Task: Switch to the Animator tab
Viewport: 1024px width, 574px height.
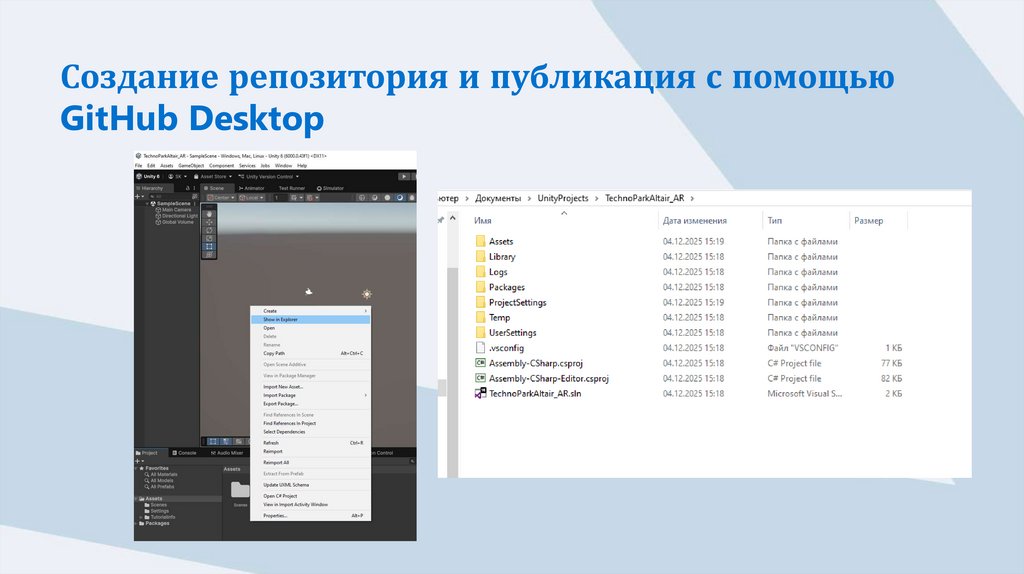Action: 251,188
